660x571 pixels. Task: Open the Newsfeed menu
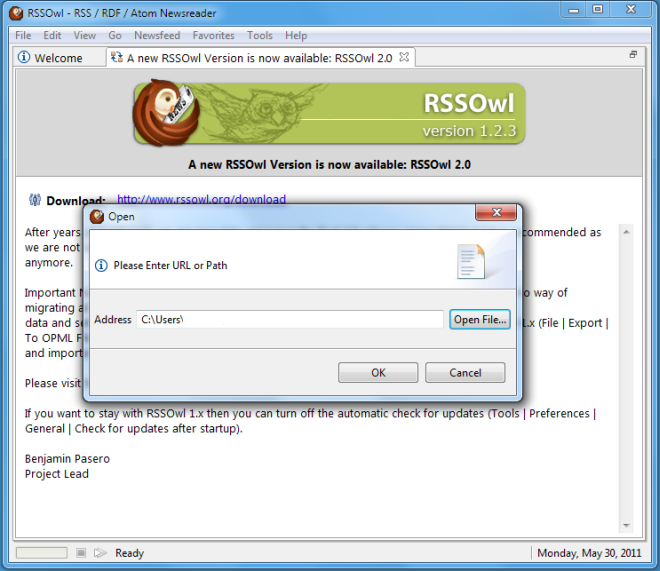click(157, 35)
